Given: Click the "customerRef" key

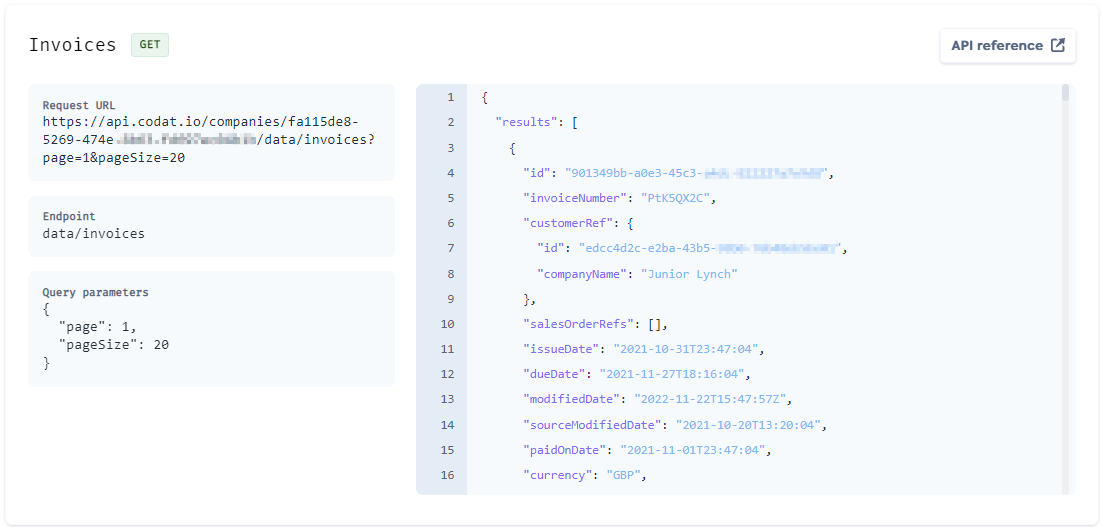Looking at the screenshot, I should pyautogui.click(x=567, y=223).
